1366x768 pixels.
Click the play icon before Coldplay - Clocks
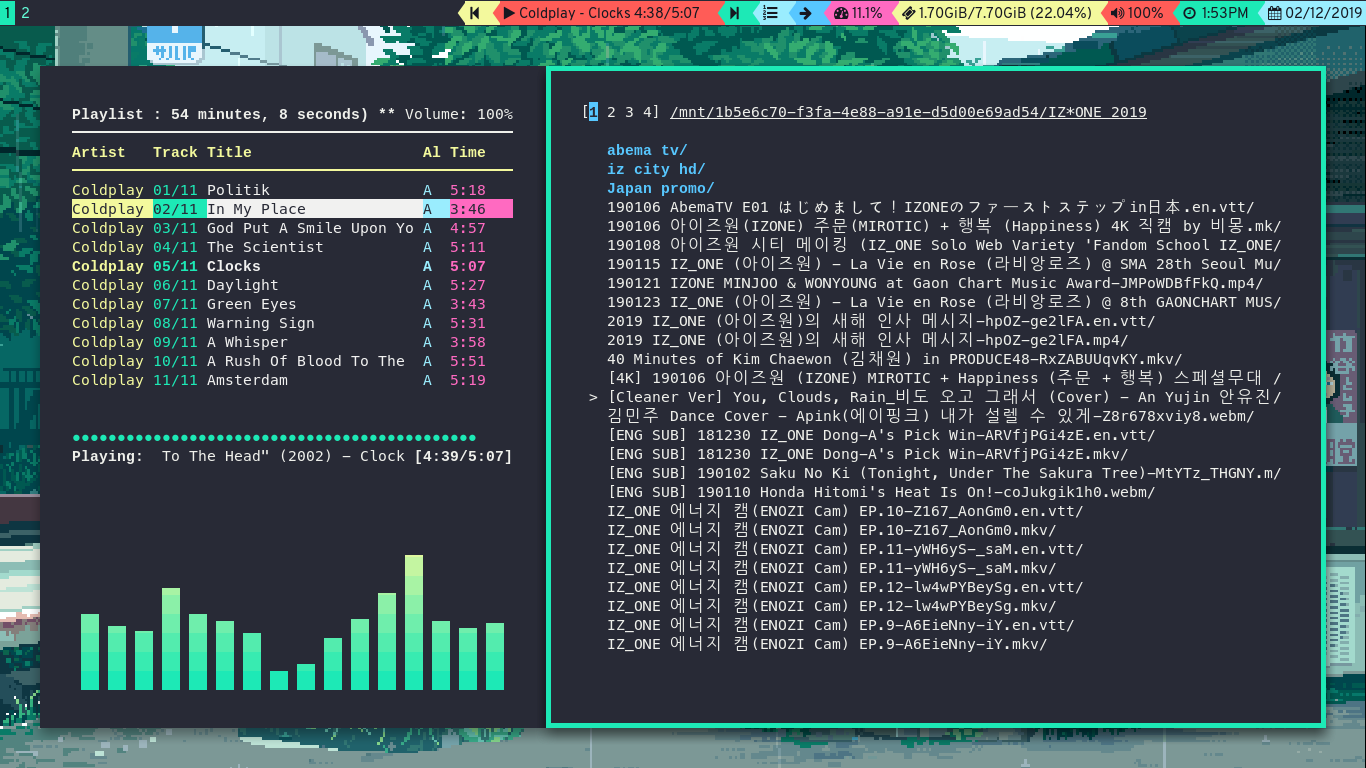509,13
